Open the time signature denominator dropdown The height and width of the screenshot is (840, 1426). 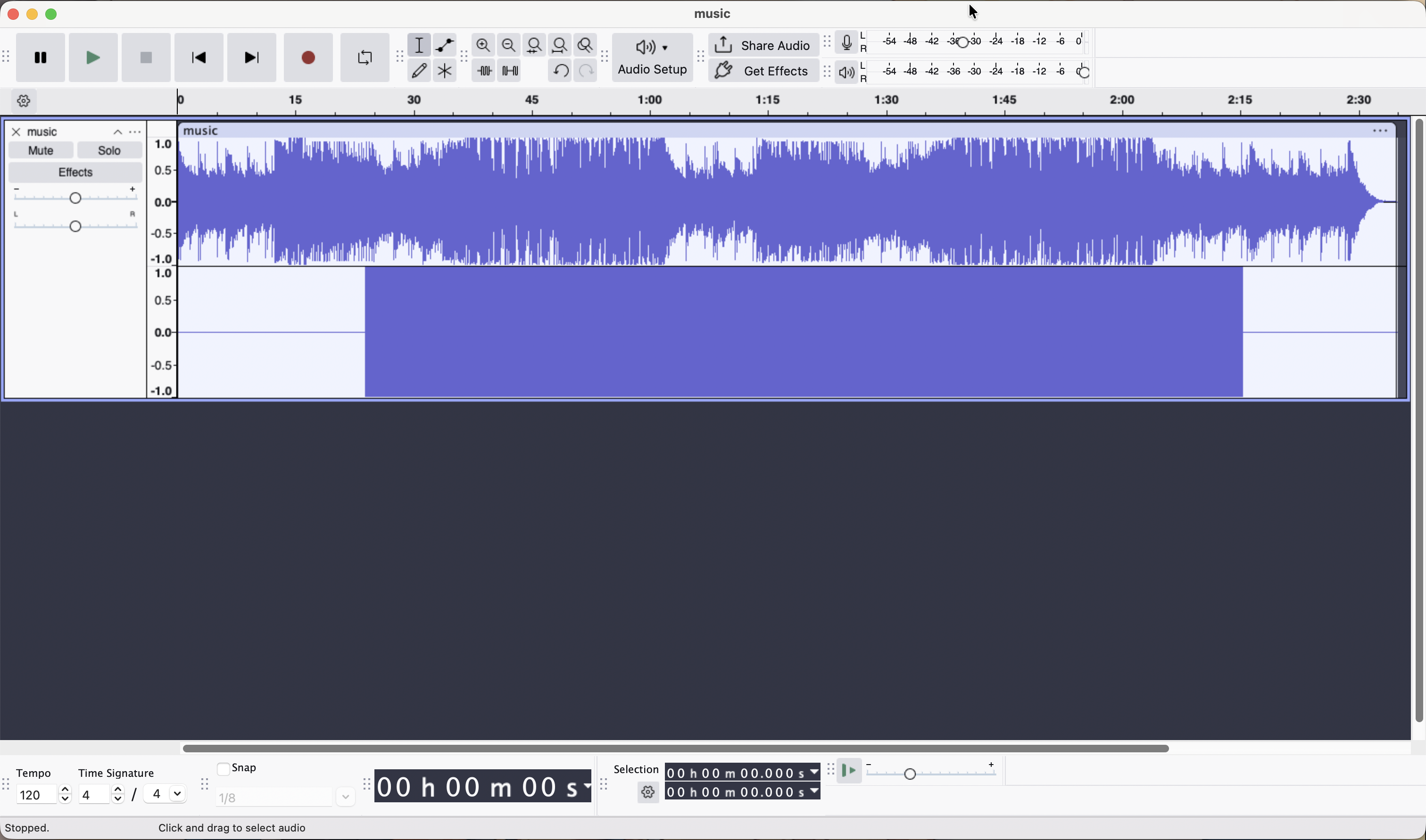tap(166, 794)
